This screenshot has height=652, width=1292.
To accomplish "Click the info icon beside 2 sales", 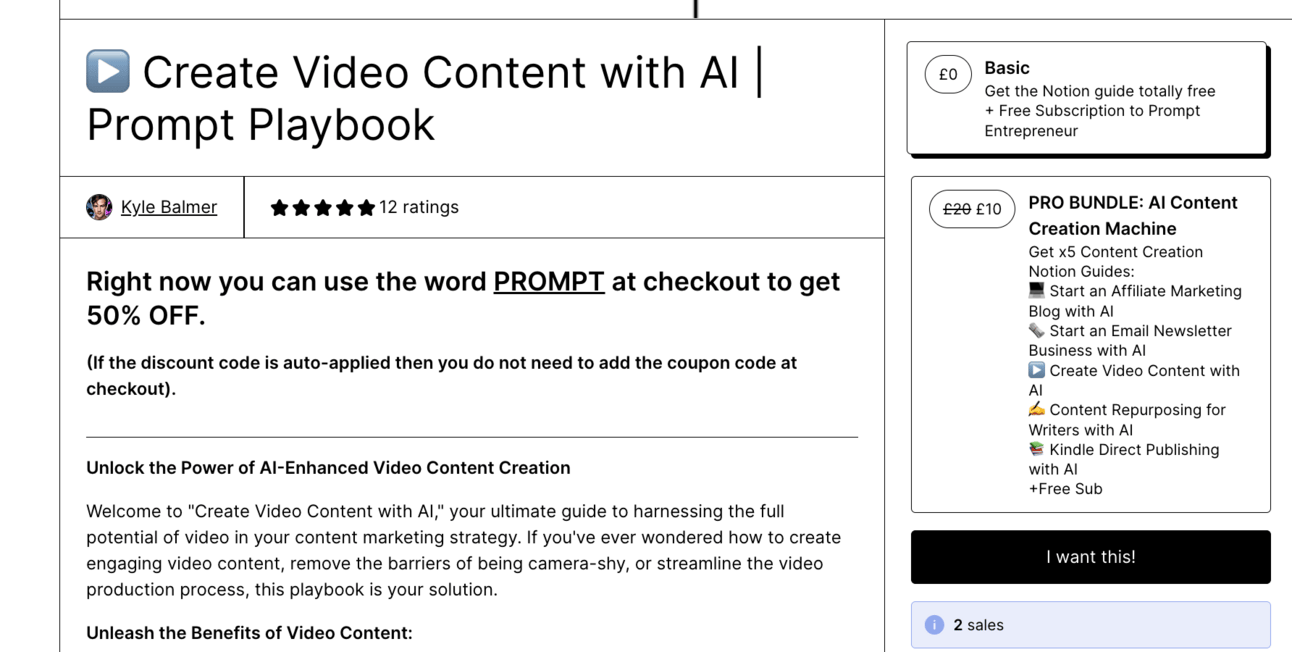I will [x=934, y=625].
